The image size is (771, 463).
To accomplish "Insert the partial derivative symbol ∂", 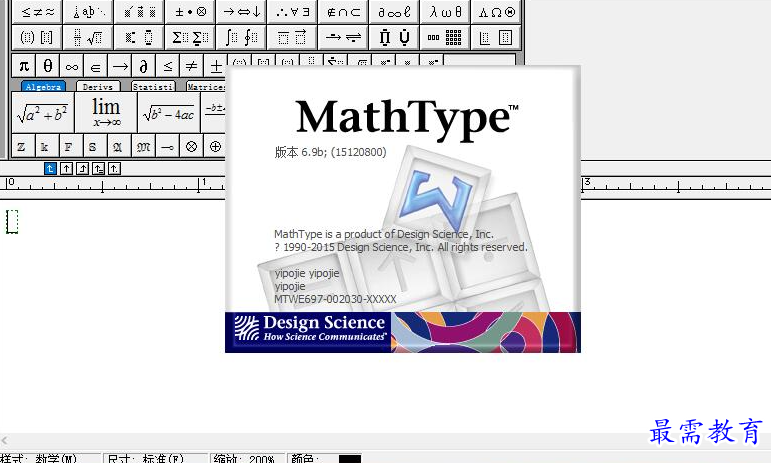I will coord(144,66).
